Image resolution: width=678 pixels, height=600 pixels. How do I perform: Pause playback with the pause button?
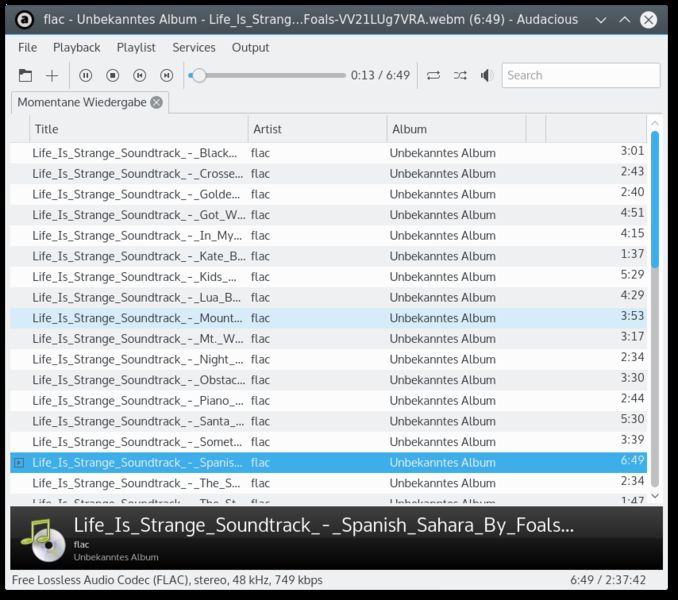pyautogui.click(x=86, y=76)
